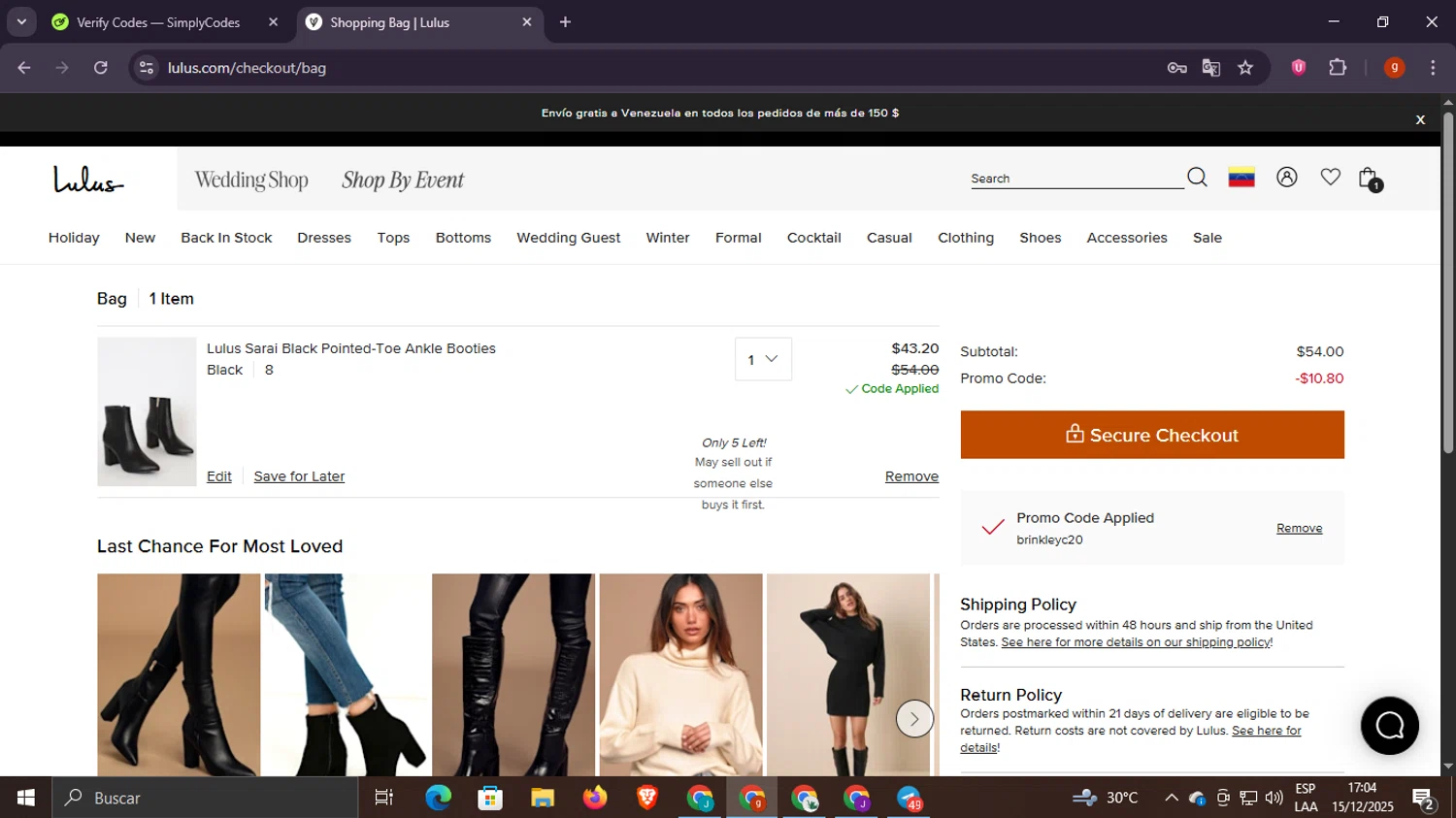Dismiss the free shipping banner
The width and height of the screenshot is (1456, 818).
[x=1420, y=119]
